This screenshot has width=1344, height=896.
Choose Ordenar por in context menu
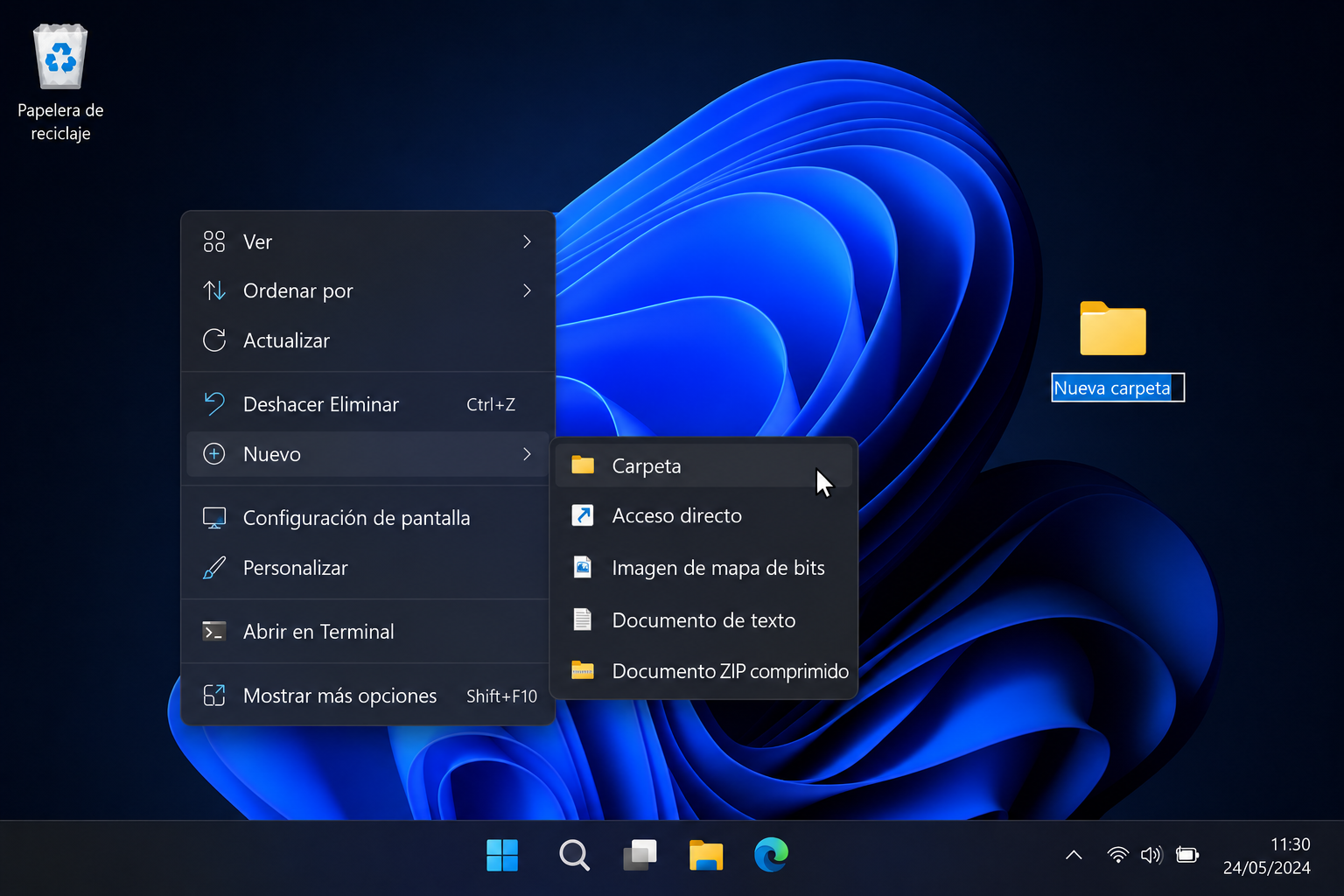(x=367, y=290)
